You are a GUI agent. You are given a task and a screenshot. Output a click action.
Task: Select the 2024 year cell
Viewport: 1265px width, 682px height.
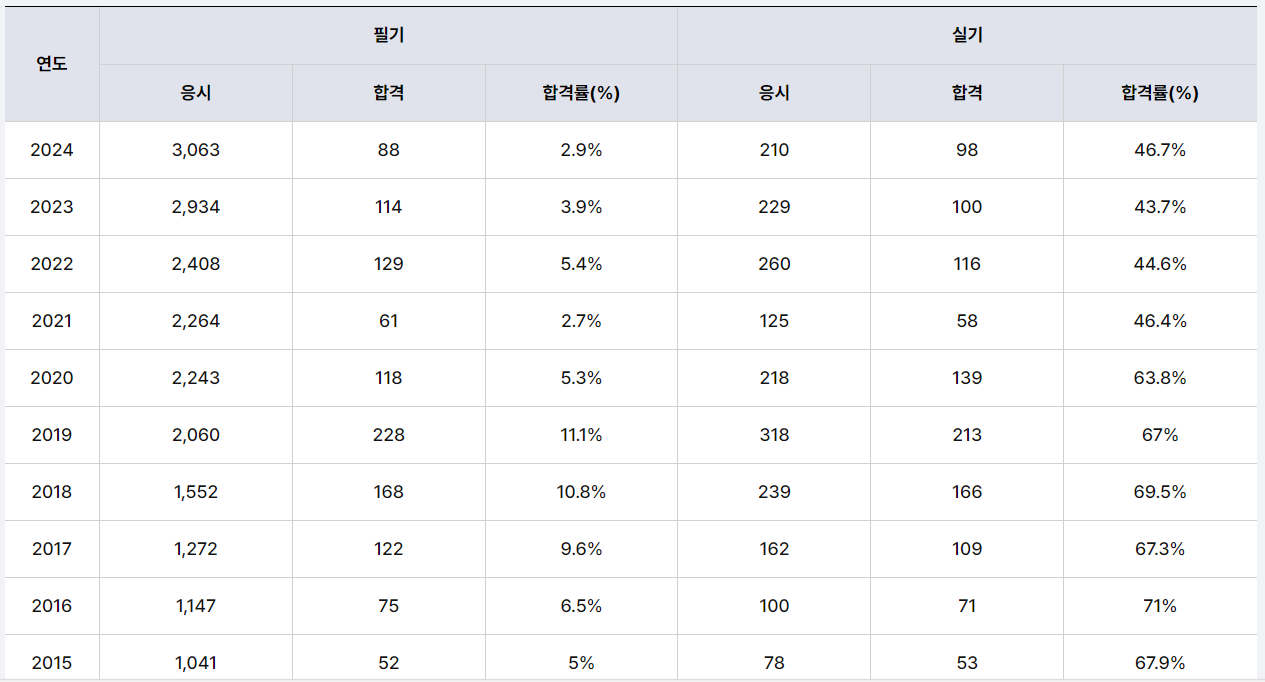tap(52, 150)
